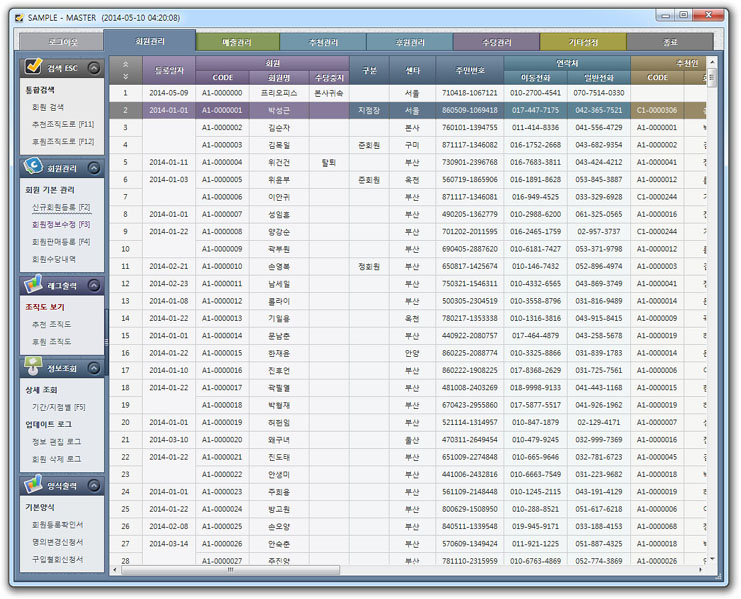Click the vertical scrollbar down arrow
The width and height of the screenshot is (741, 599).
712,559
